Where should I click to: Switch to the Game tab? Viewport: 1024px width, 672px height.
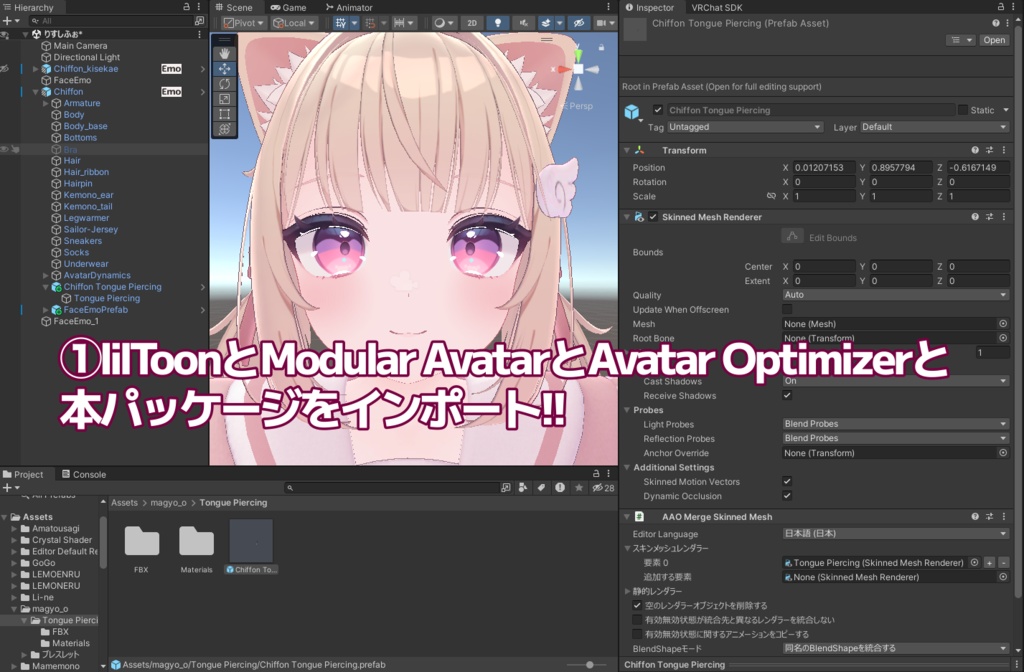tap(288, 7)
